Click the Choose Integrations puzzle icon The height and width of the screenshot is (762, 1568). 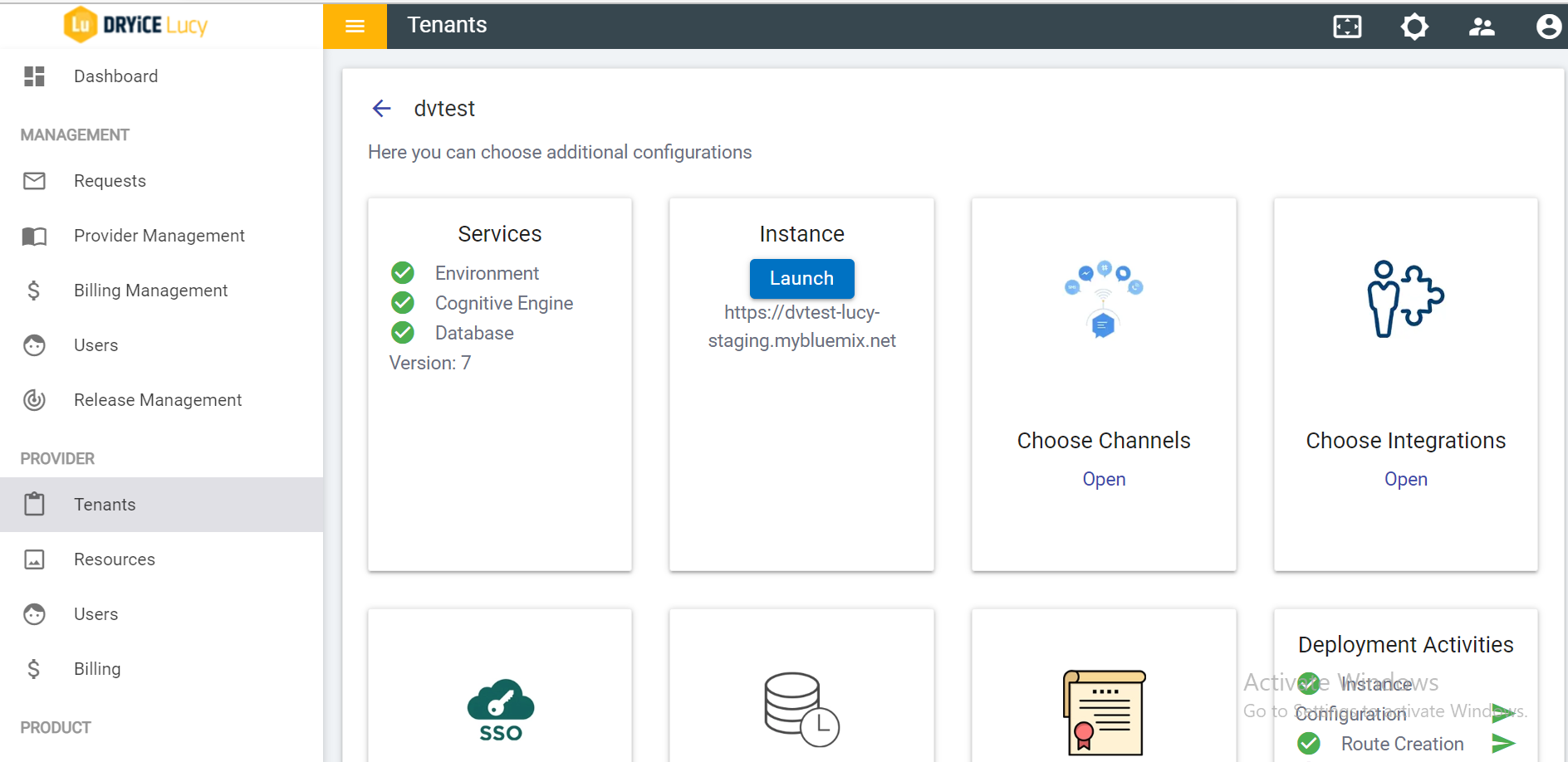tap(1405, 300)
